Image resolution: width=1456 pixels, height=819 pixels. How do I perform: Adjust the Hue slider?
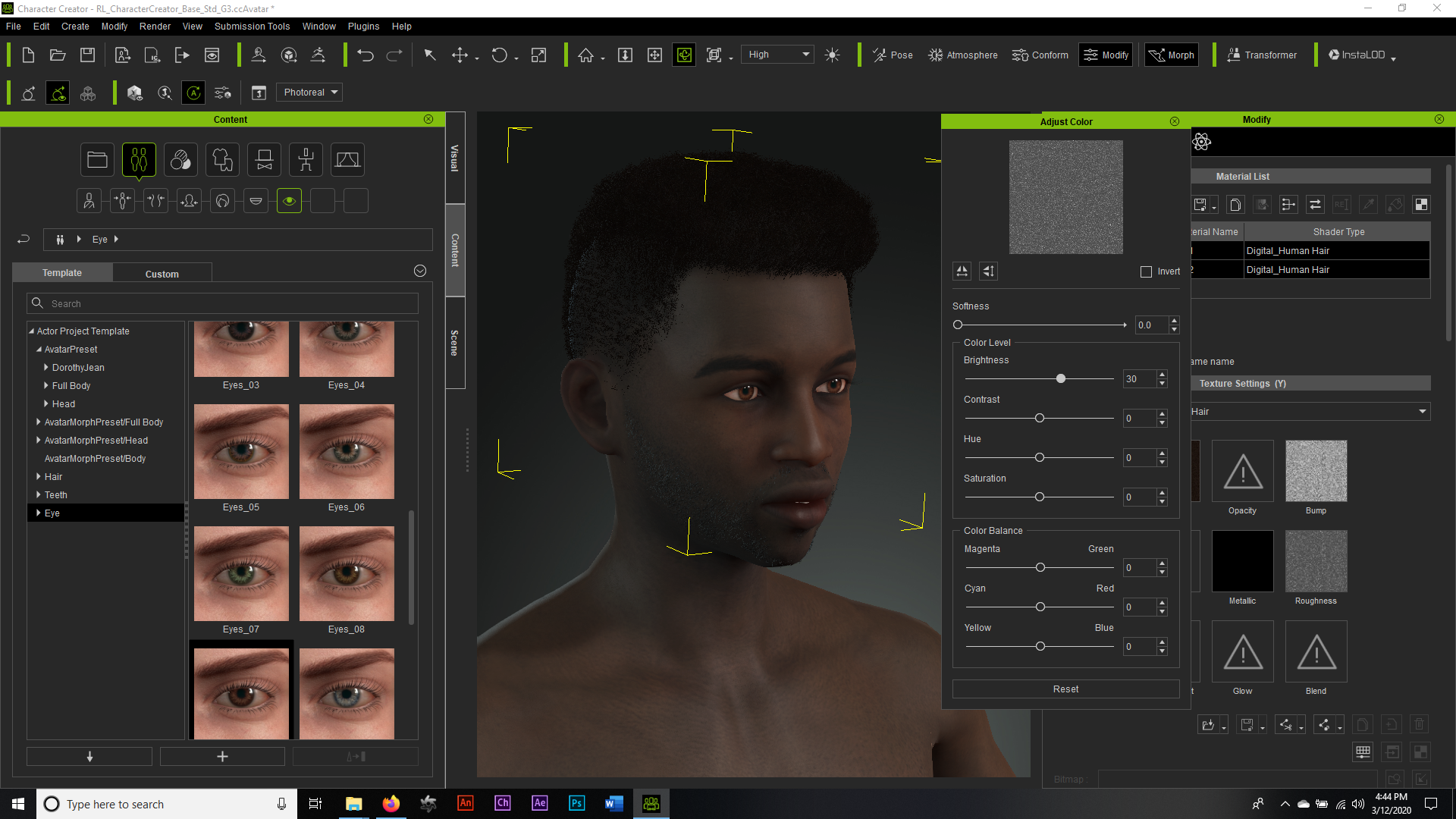point(1039,457)
